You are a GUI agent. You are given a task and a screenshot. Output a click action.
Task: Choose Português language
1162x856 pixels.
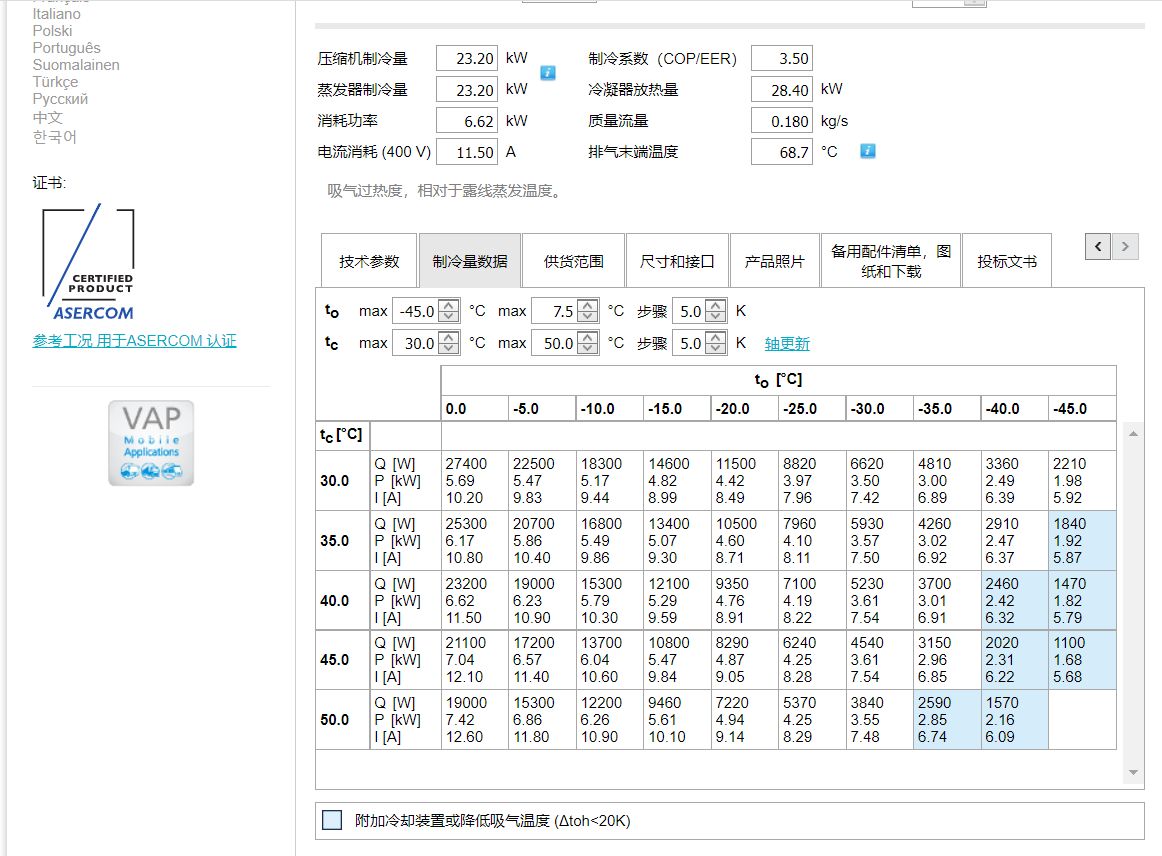tap(67, 48)
